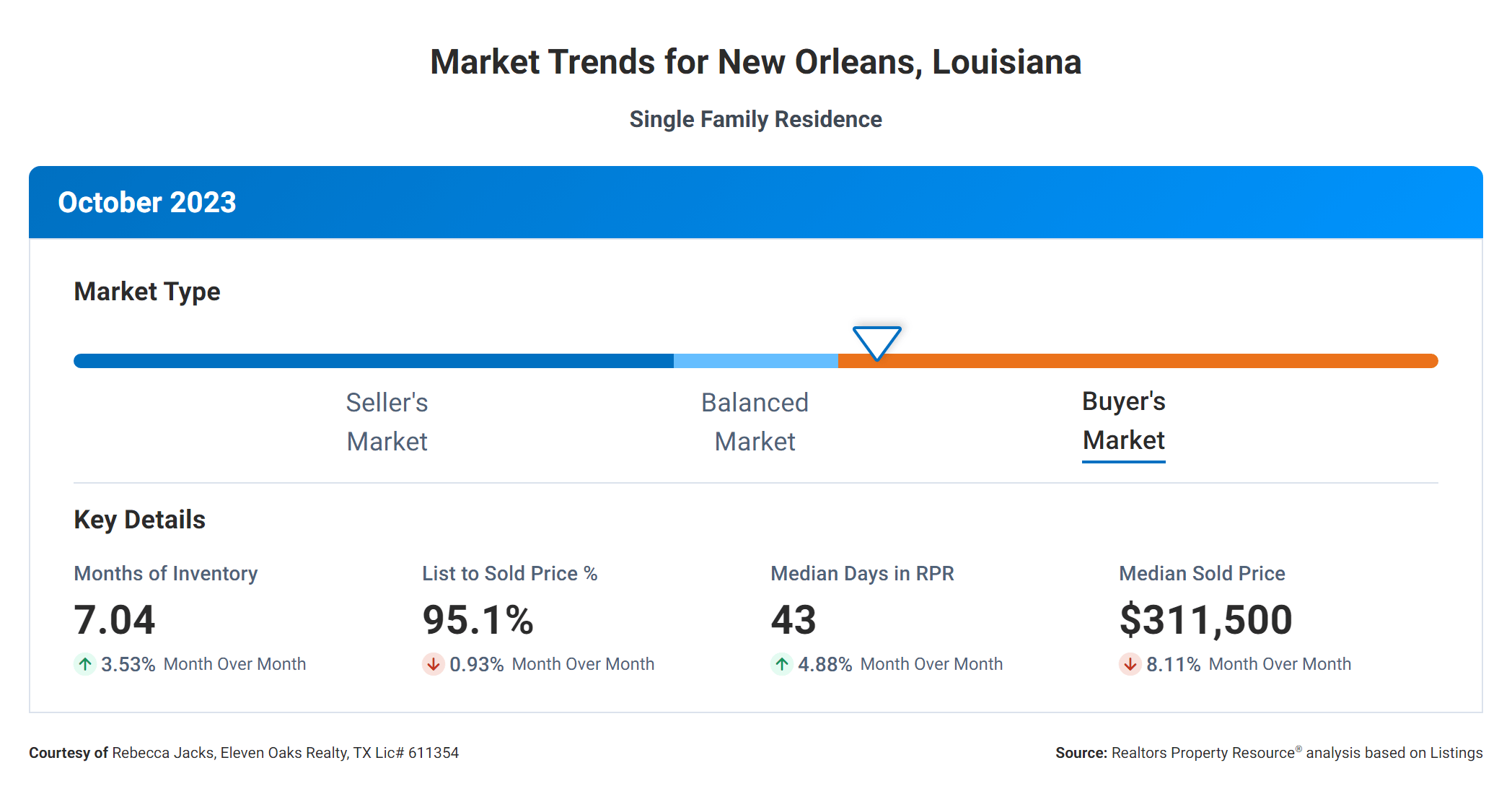The image size is (1512, 794).
Task: Click the green up arrow under Months of Inventory
Action: 85,664
